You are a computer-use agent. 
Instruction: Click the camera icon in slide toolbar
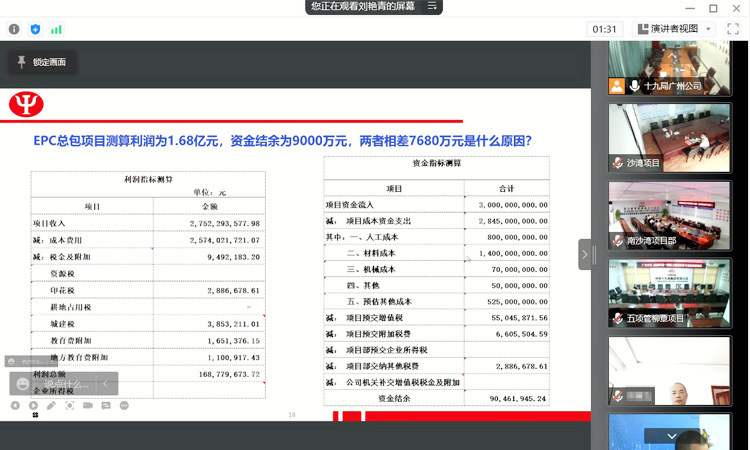[x=88, y=405]
